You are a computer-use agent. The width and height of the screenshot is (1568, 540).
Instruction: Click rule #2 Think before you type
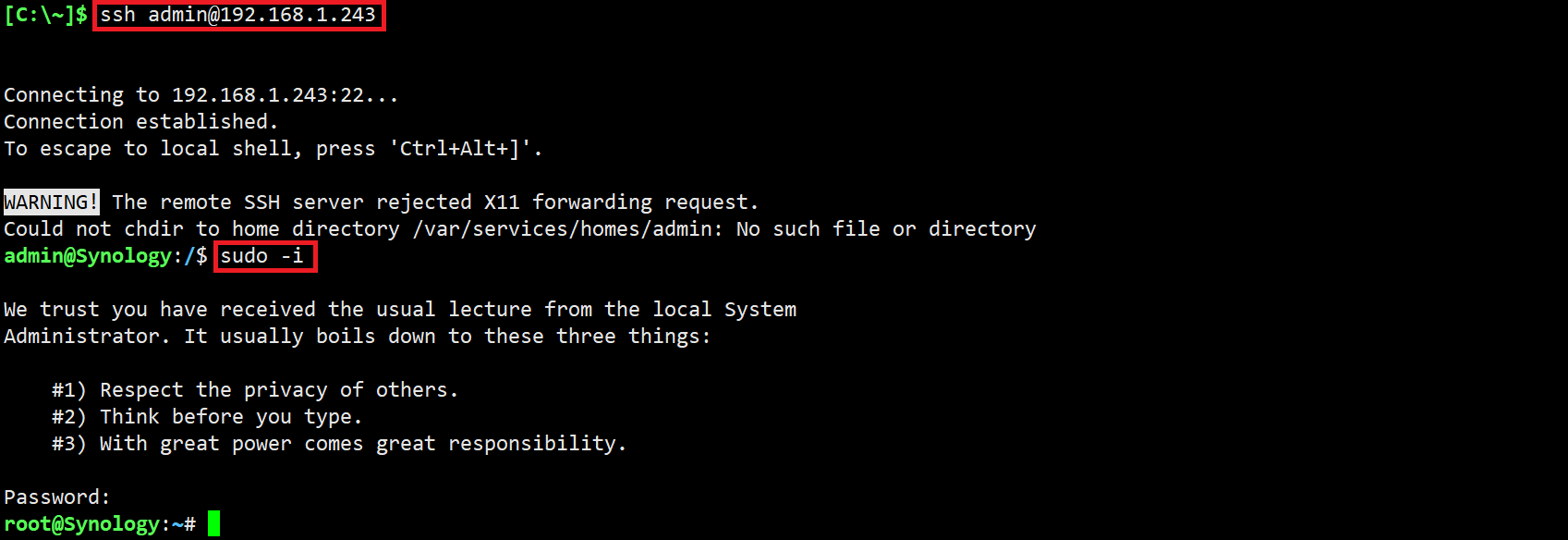(x=207, y=417)
